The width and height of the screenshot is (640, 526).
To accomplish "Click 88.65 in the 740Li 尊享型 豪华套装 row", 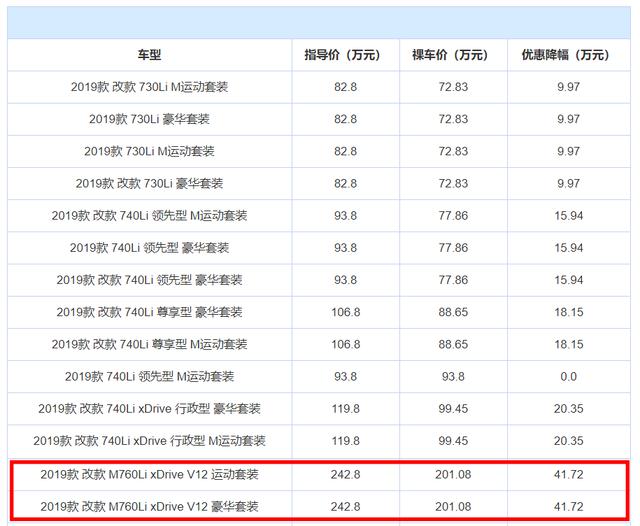I will [x=453, y=312].
